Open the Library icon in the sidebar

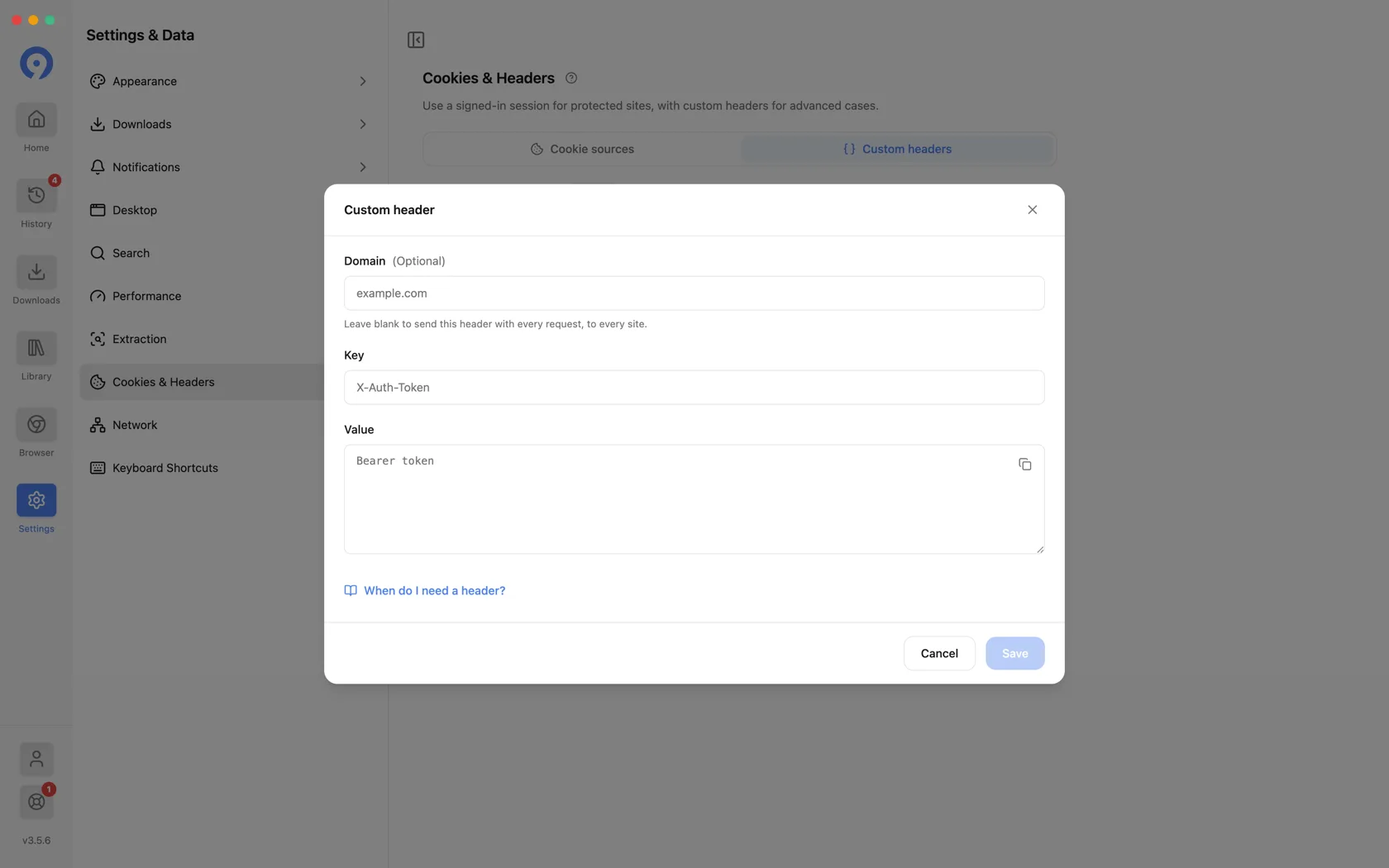click(36, 348)
